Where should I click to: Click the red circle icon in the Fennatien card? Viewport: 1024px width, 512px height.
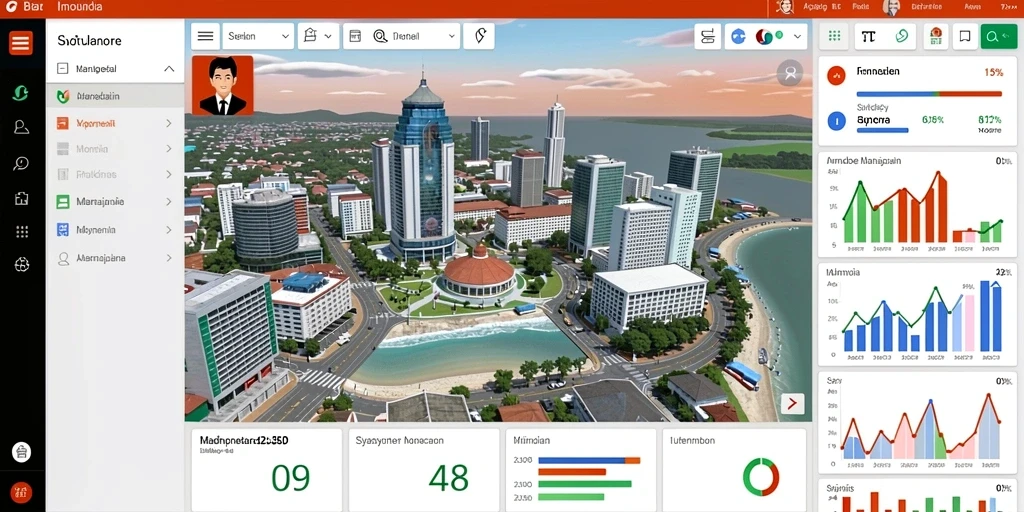pos(837,76)
